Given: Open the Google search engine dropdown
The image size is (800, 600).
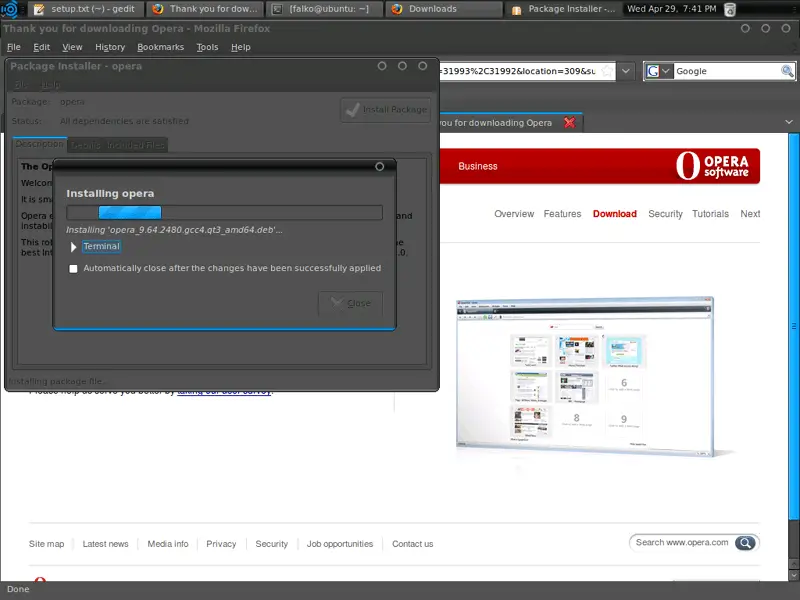Looking at the screenshot, I should (x=658, y=71).
